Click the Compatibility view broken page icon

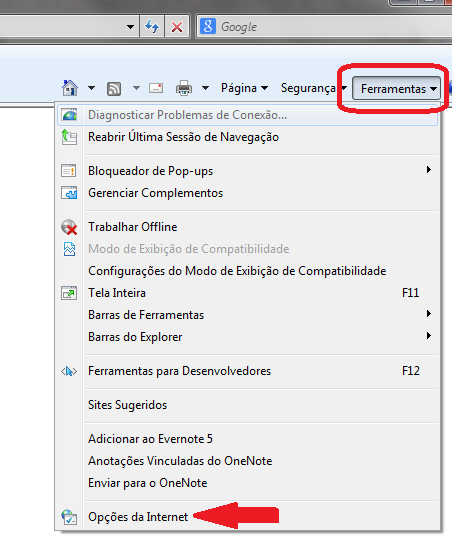tap(69, 249)
